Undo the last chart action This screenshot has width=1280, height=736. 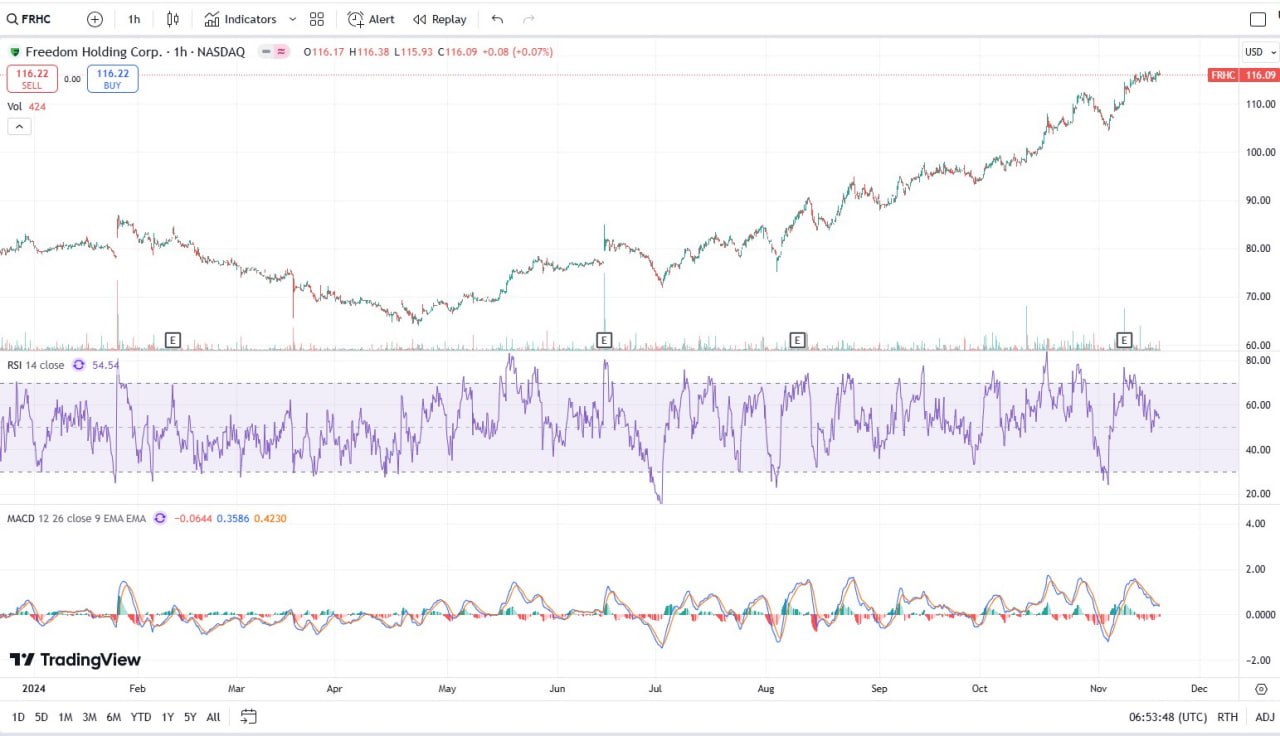(x=498, y=19)
